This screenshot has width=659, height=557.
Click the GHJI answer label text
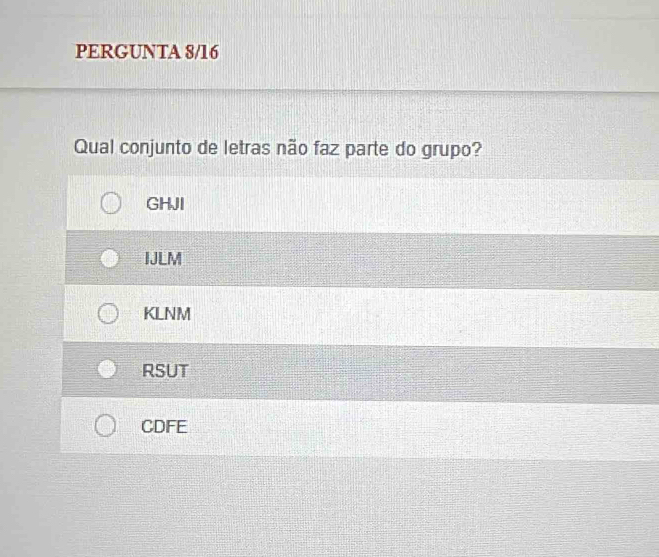pyautogui.click(x=166, y=204)
